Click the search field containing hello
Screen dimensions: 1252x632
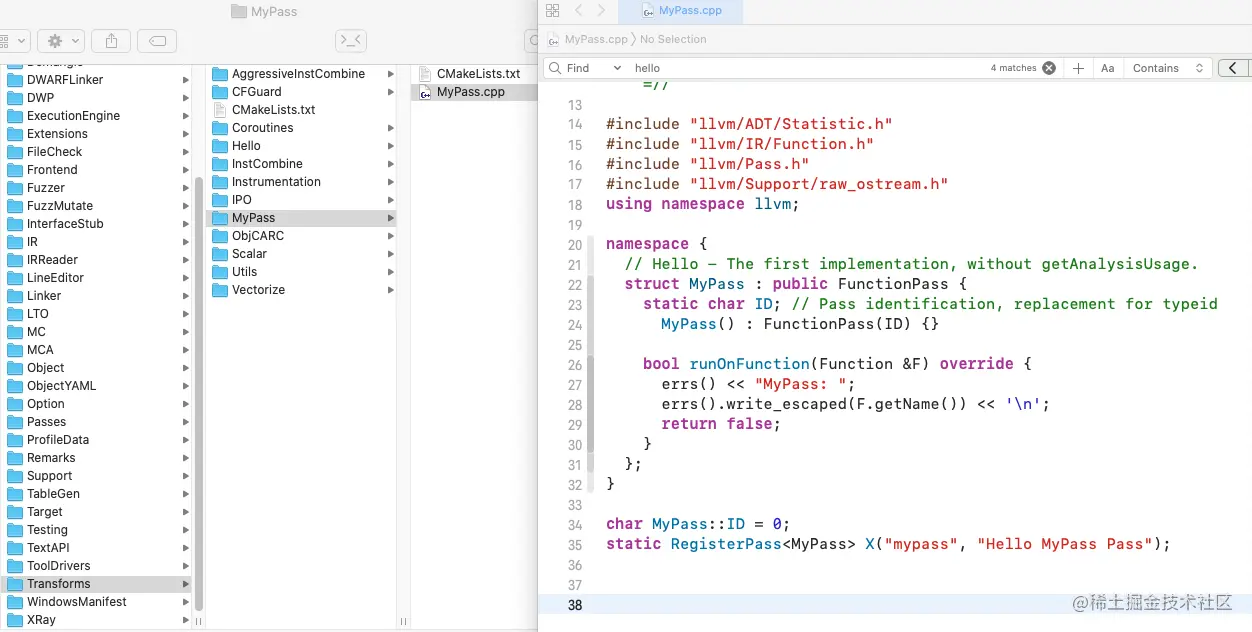pyautogui.click(x=810, y=68)
